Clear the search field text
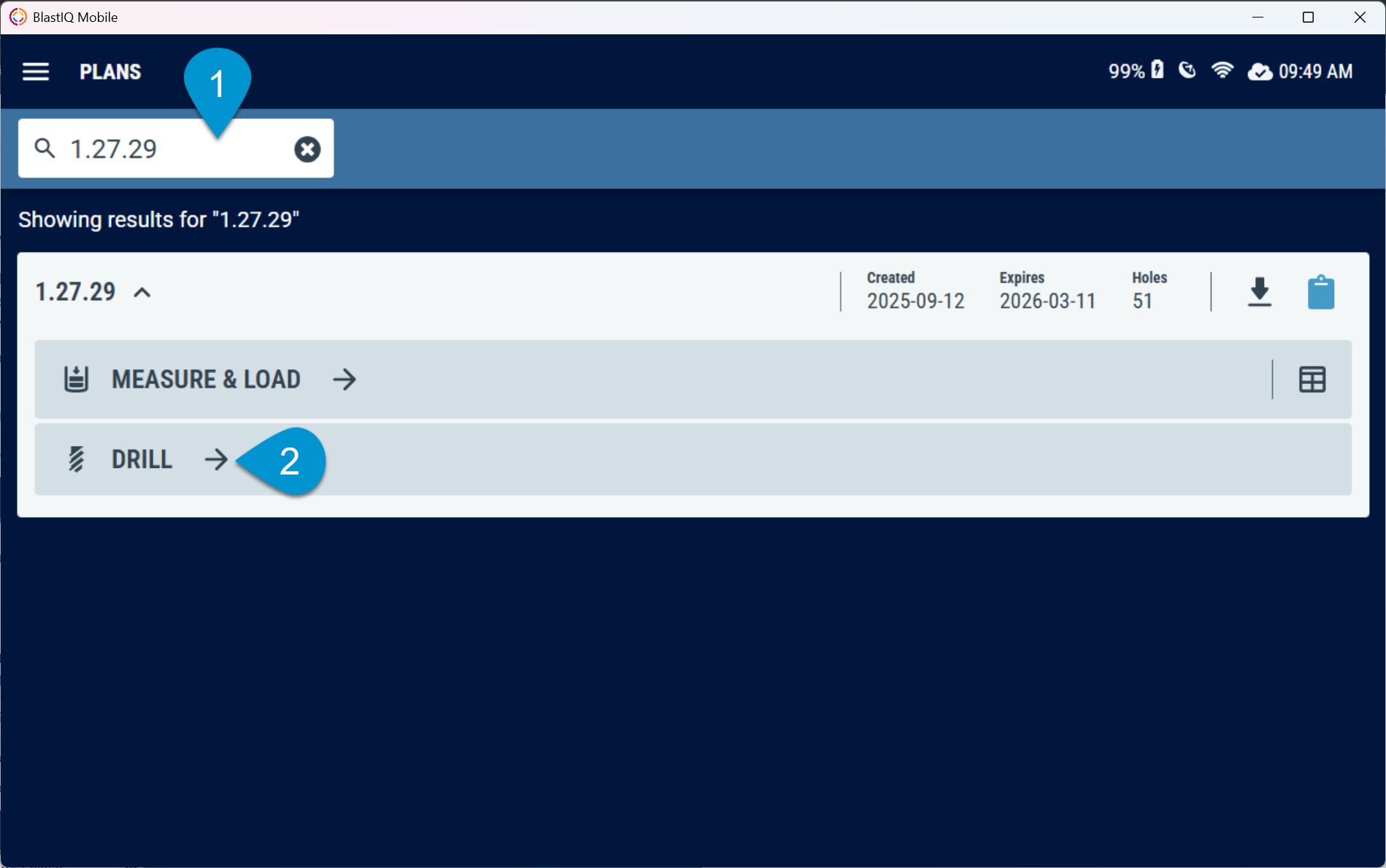The height and width of the screenshot is (868, 1386). point(307,149)
